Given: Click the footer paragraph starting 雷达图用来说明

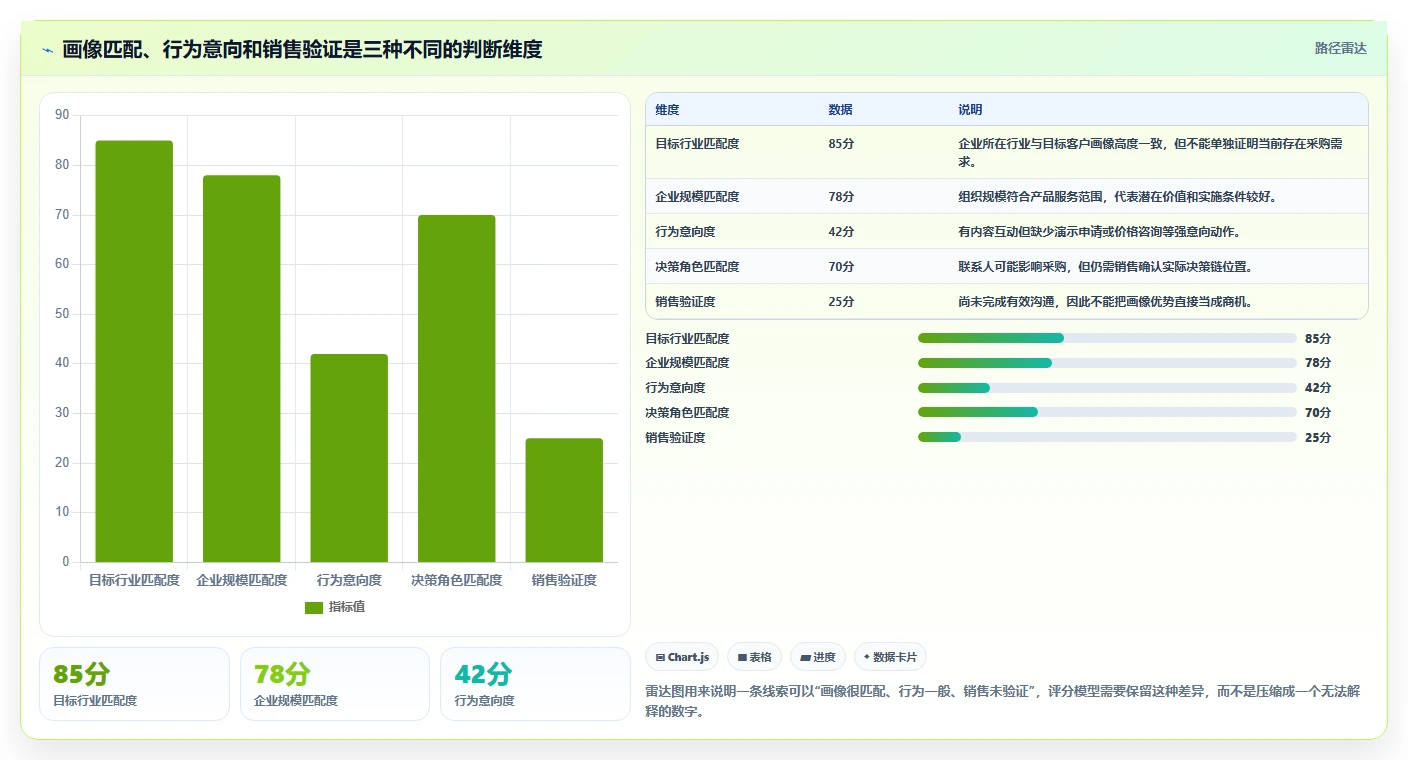Looking at the screenshot, I should coord(1003,703).
